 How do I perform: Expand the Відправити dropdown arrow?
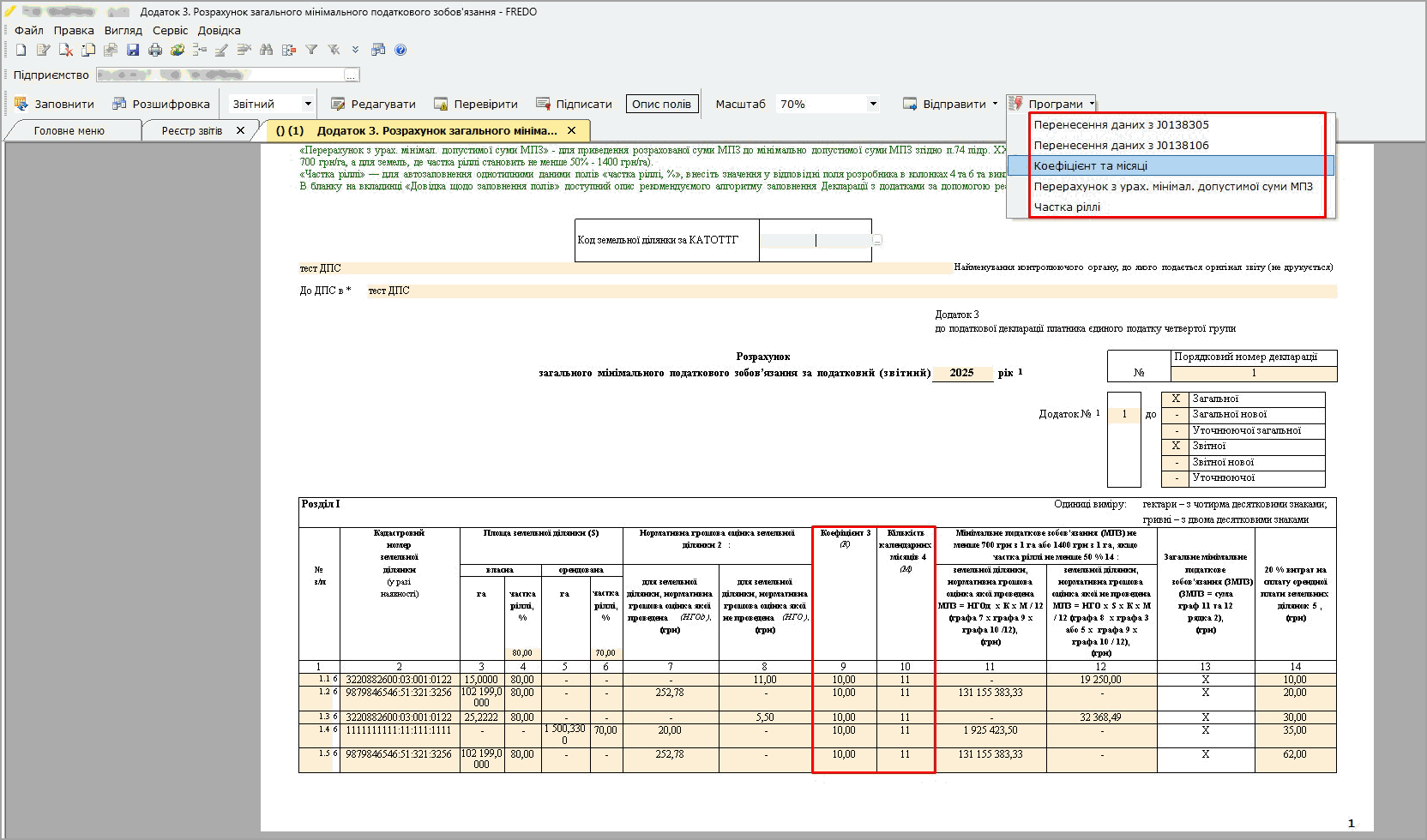point(995,104)
